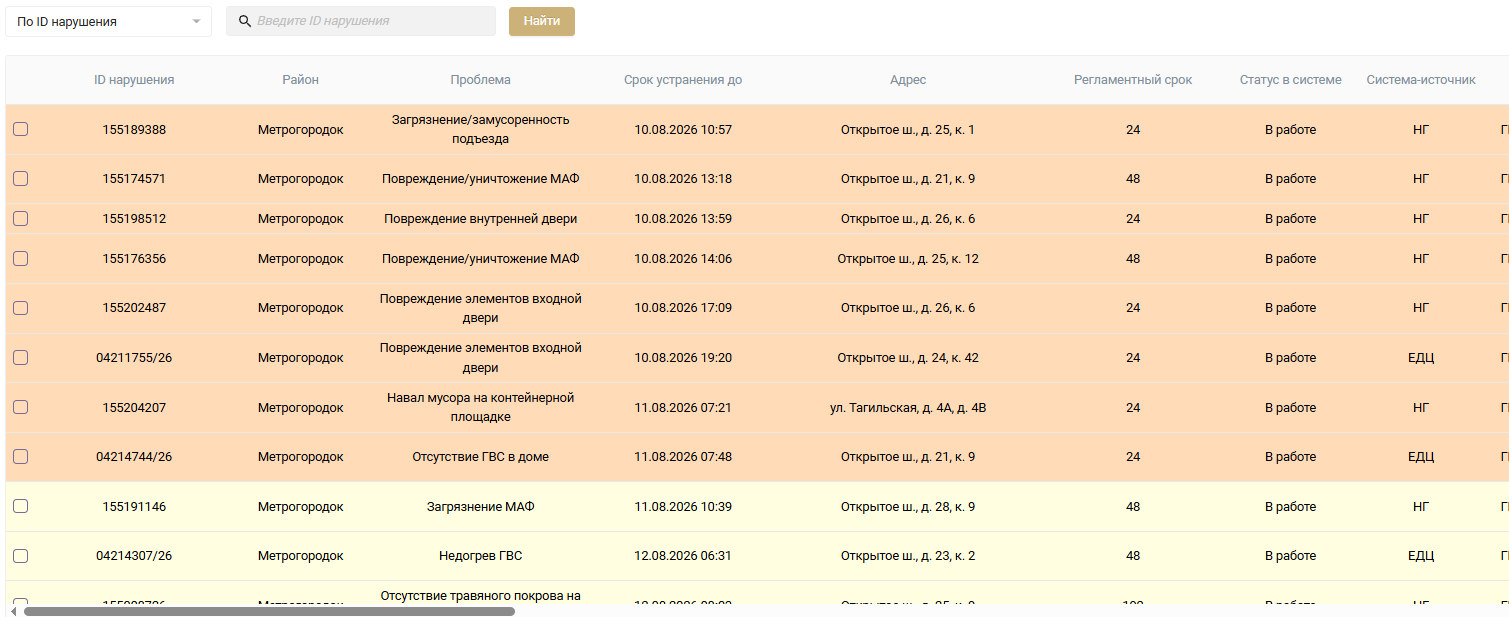1509x617 pixels.
Task: Click the 'Статус в системе' column header
Action: coord(1290,80)
